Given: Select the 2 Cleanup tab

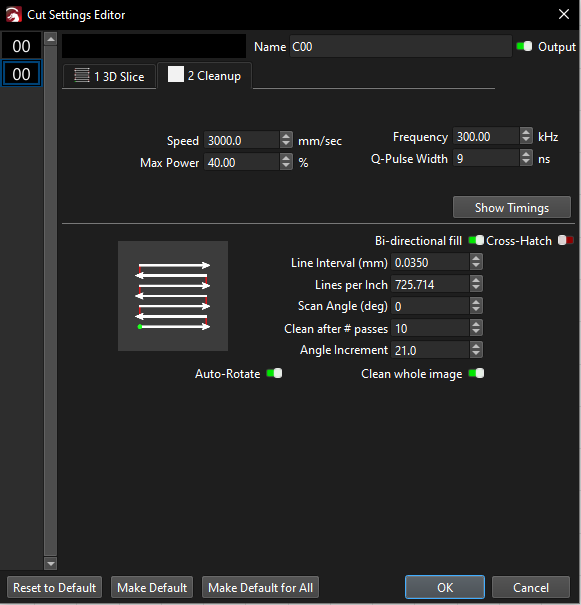Looking at the screenshot, I should tap(204, 75).
